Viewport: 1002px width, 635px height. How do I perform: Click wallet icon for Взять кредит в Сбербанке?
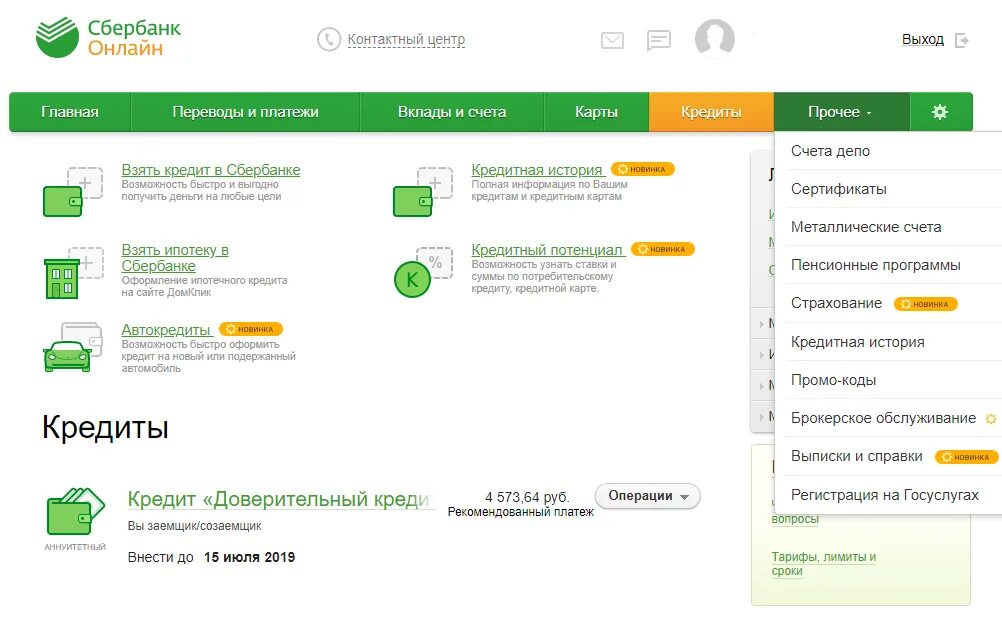coord(73,192)
